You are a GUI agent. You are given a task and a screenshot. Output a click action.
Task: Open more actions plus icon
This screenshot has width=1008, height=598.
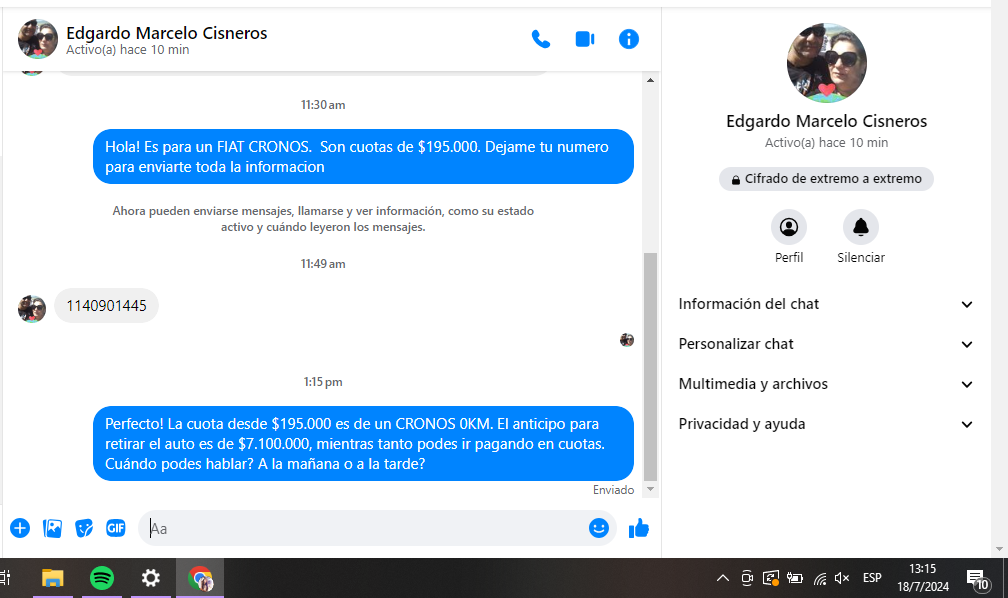[x=20, y=528]
